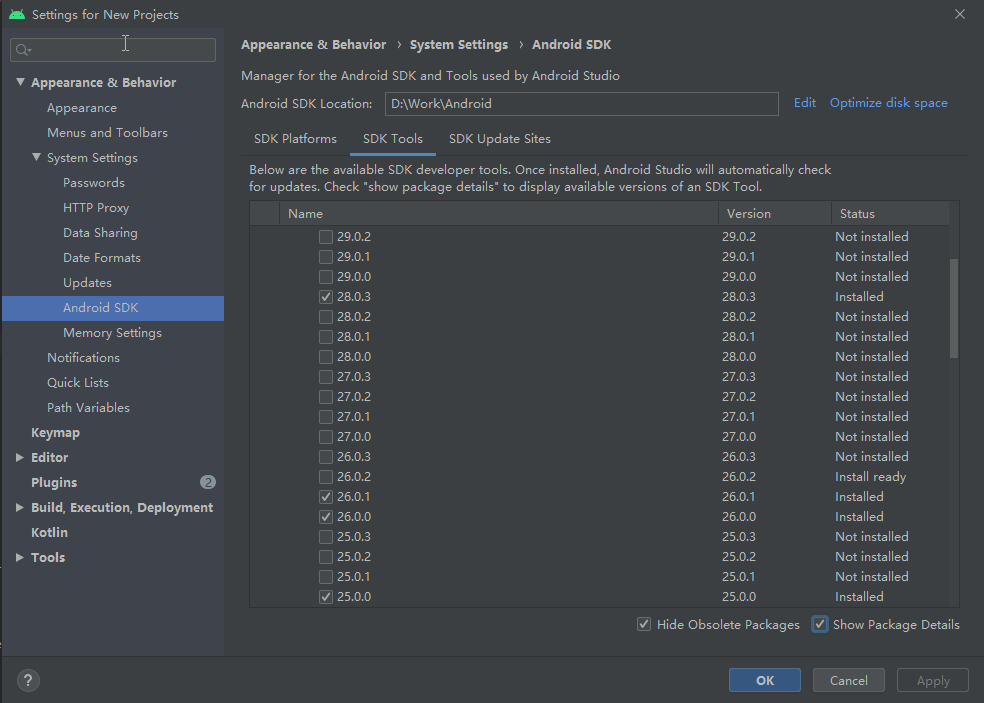Viewport: 984px width, 703px height.
Task: Check the 26.0.2 package checkbox
Action: click(326, 476)
